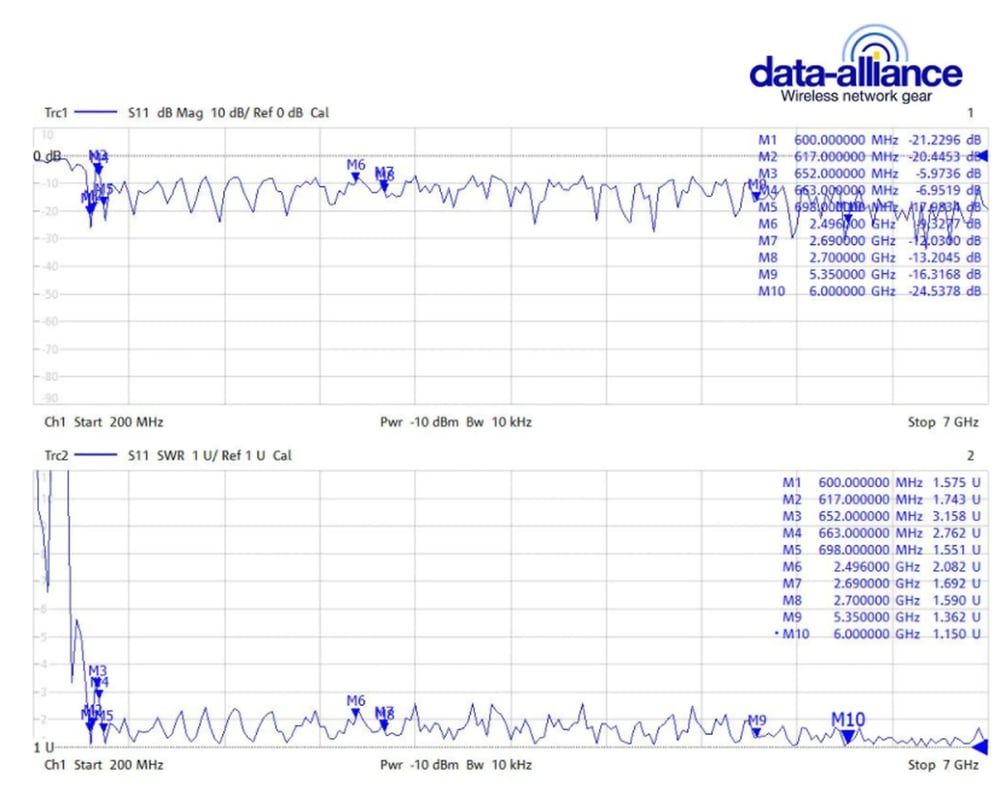Click 'Stop 7 GHz' under the top chart

click(943, 422)
